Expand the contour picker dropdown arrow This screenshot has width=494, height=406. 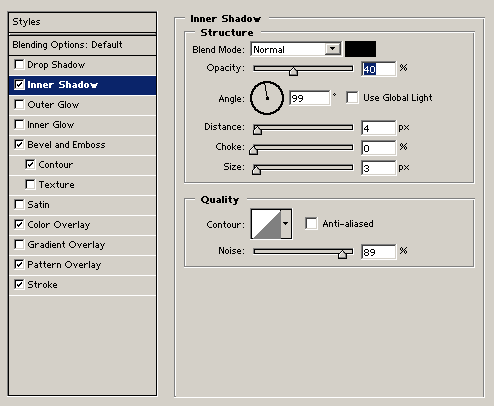[x=286, y=224]
